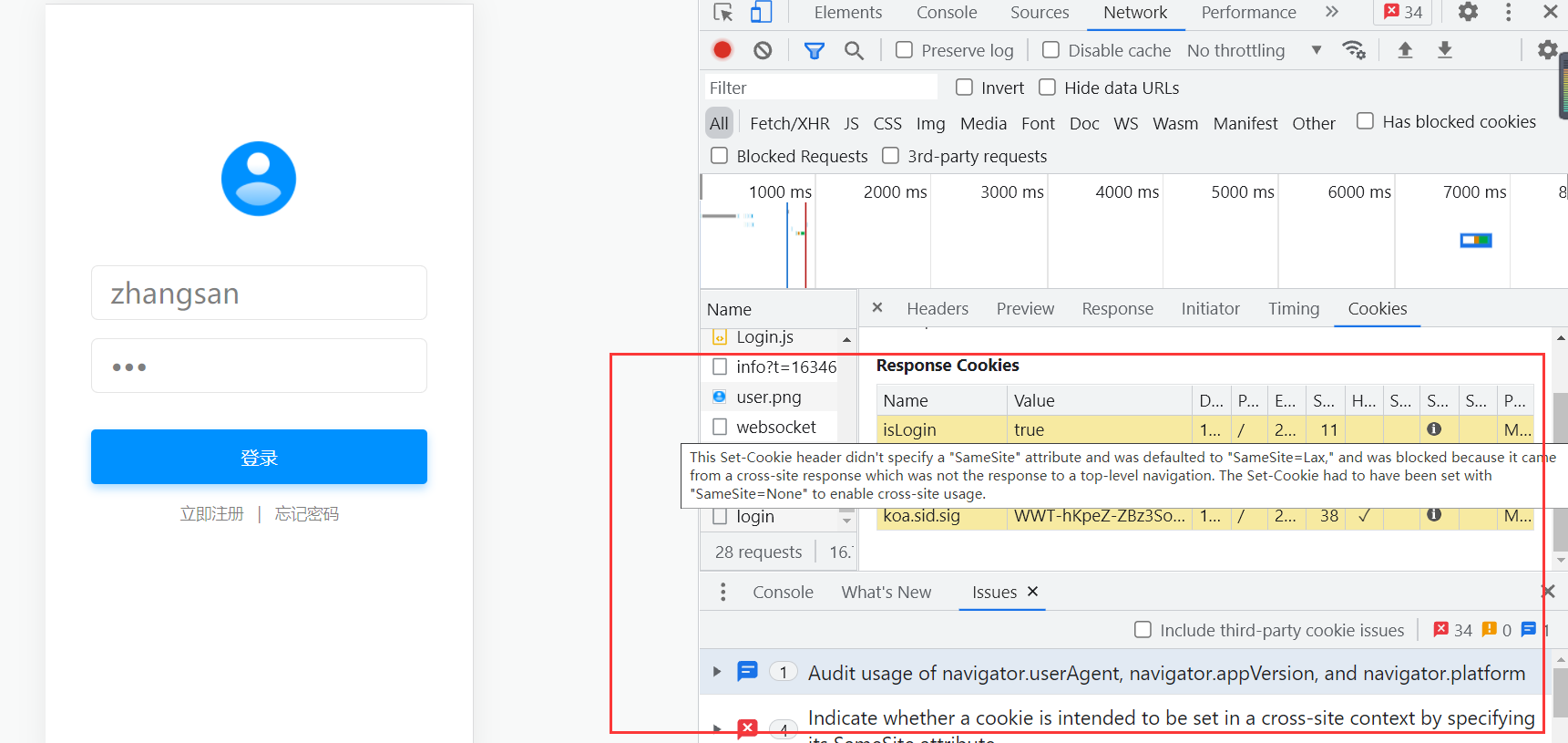Open the Performance panel
The image size is (1568, 743).
pyautogui.click(x=1248, y=13)
